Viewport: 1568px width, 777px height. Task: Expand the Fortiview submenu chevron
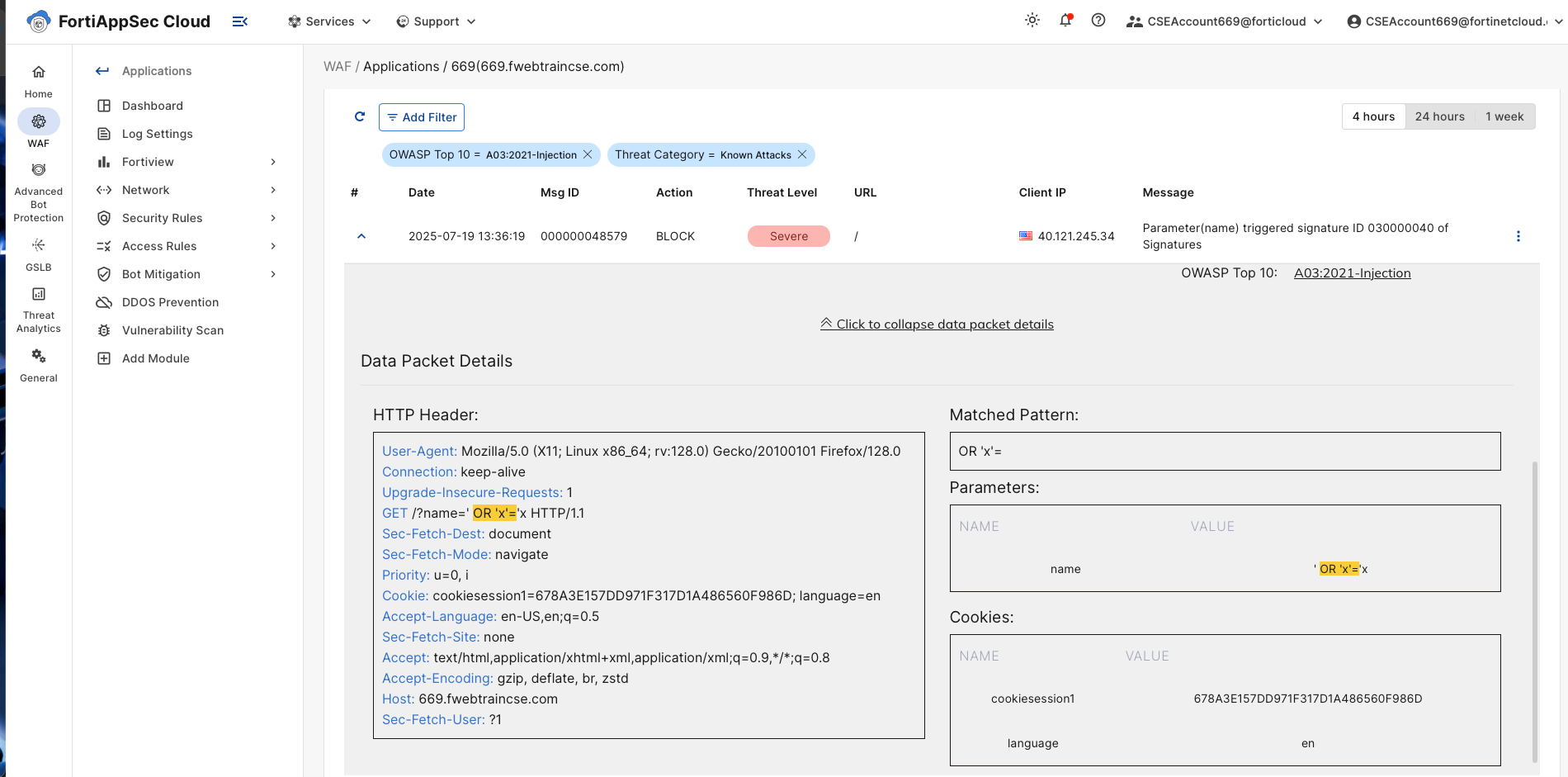(x=273, y=162)
